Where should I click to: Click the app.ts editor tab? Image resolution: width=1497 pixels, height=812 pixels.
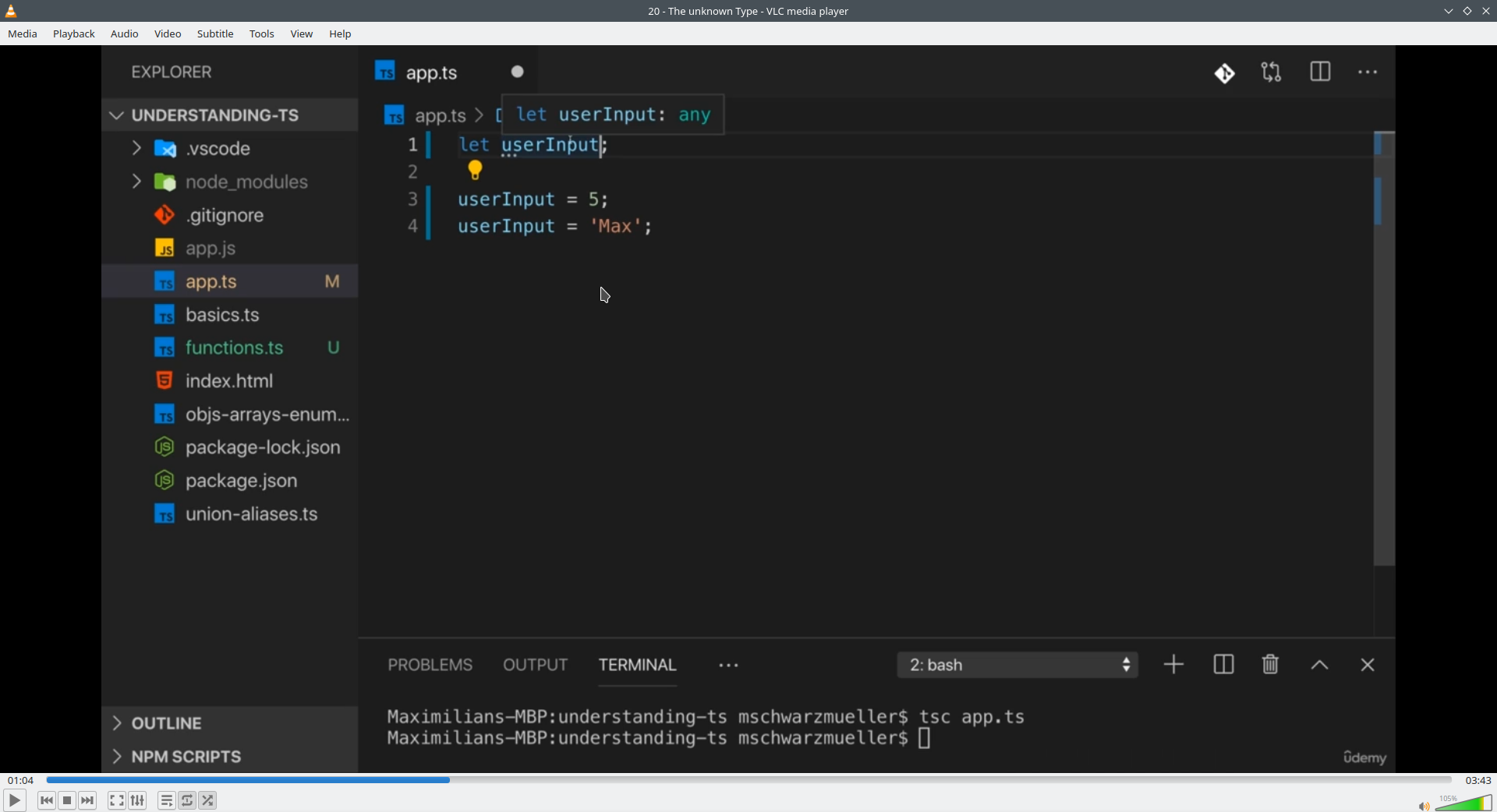448,72
